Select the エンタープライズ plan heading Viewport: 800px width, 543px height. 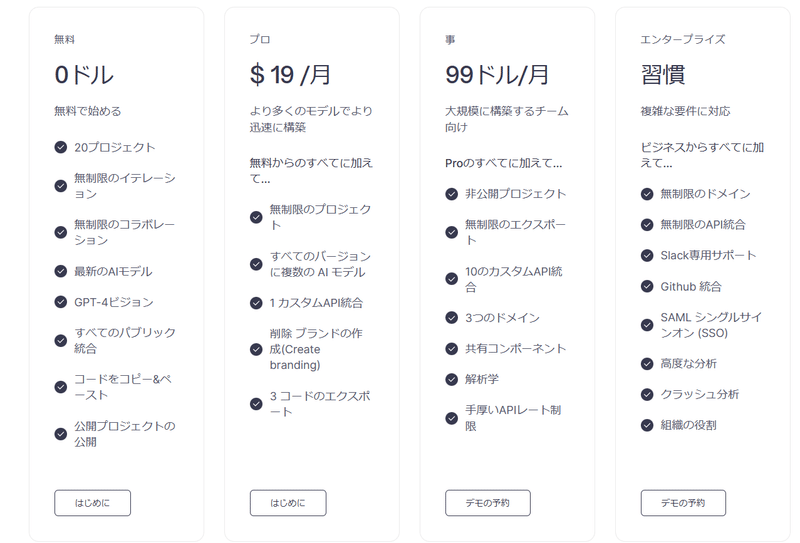(683, 39)
